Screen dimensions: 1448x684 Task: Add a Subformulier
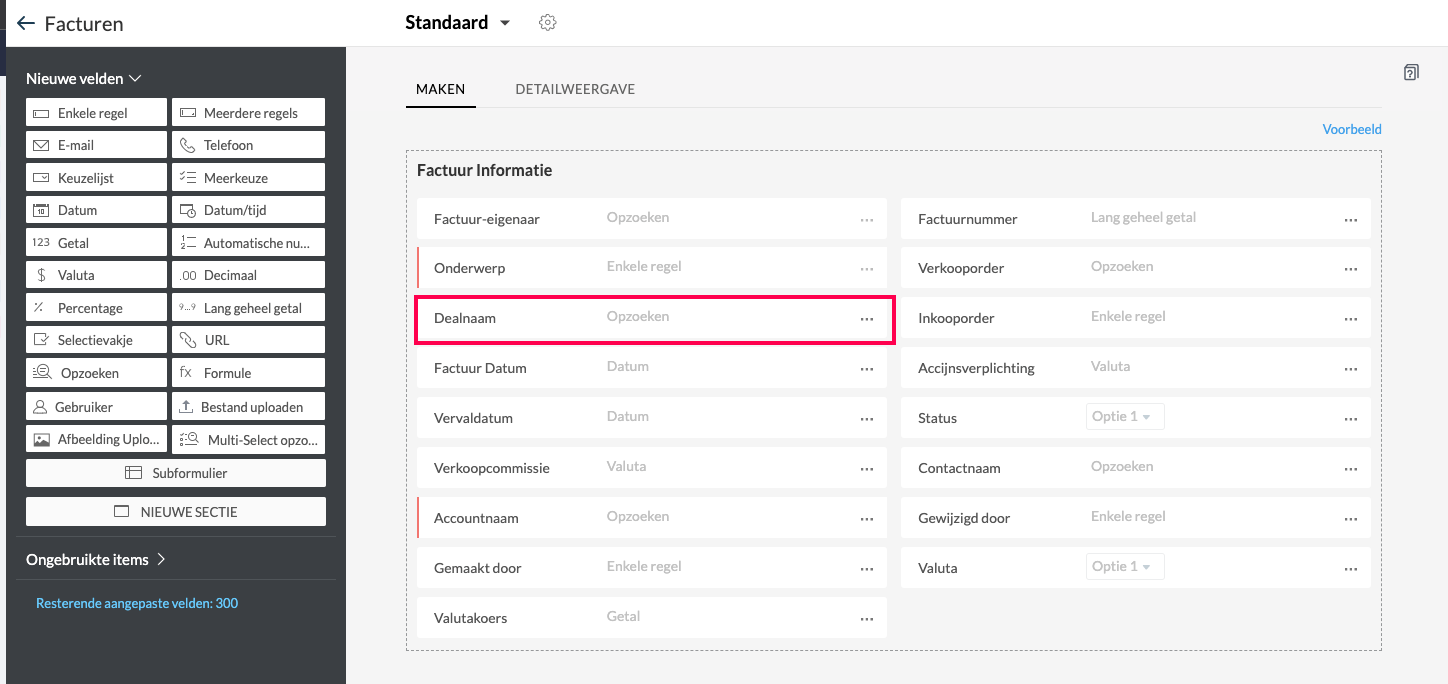tap(176, 473)
